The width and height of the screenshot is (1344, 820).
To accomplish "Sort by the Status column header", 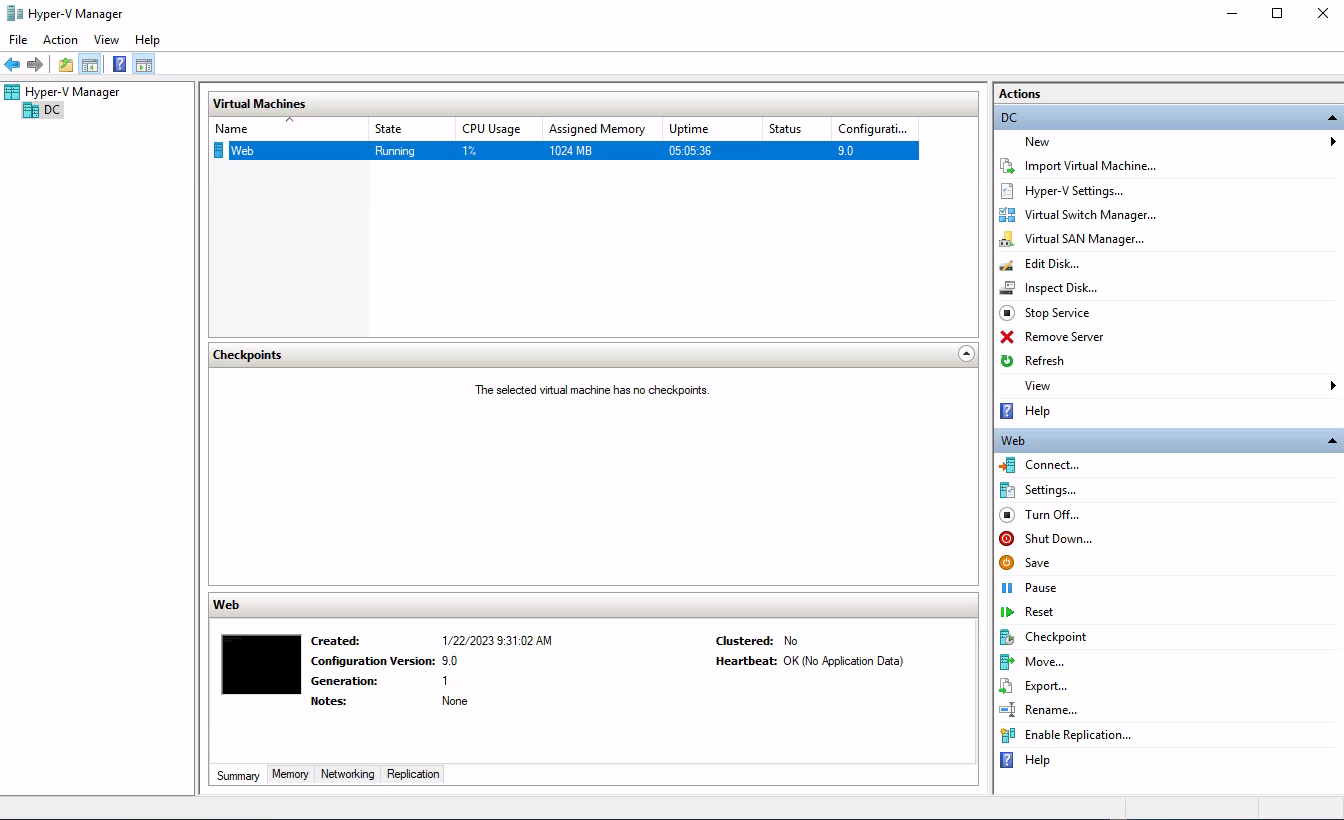I will coord(797,129).
